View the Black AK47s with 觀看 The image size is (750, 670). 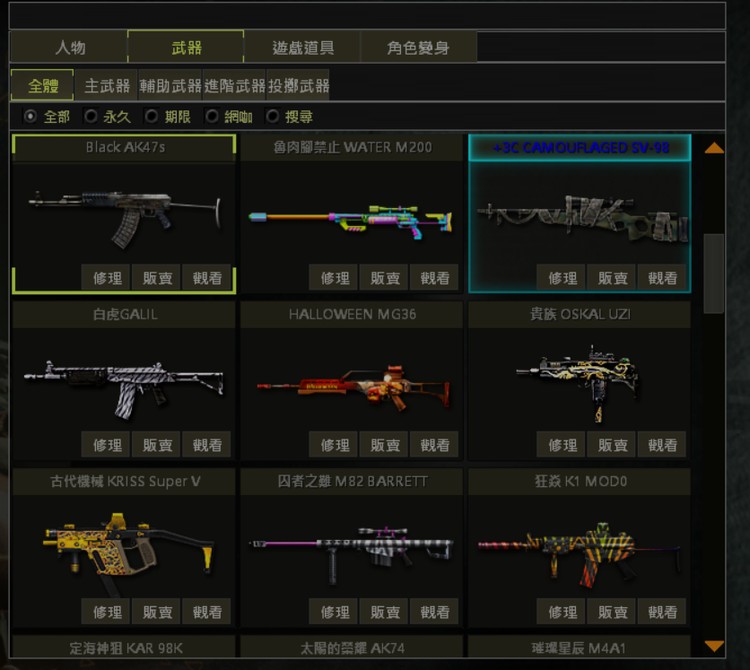point(207,277)
